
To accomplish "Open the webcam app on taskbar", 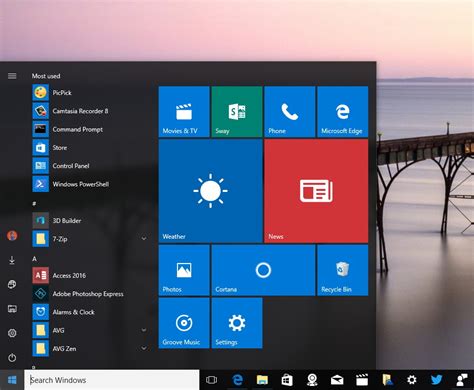I will point(312,380).
